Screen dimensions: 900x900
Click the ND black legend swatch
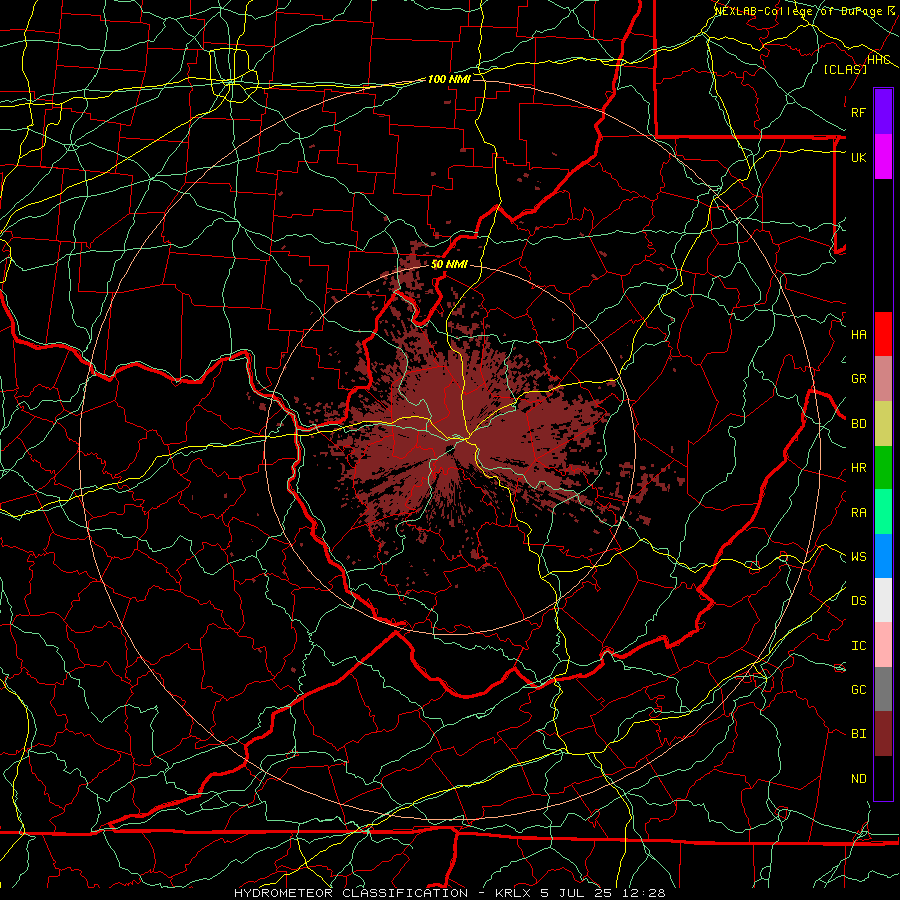point(883,778)
